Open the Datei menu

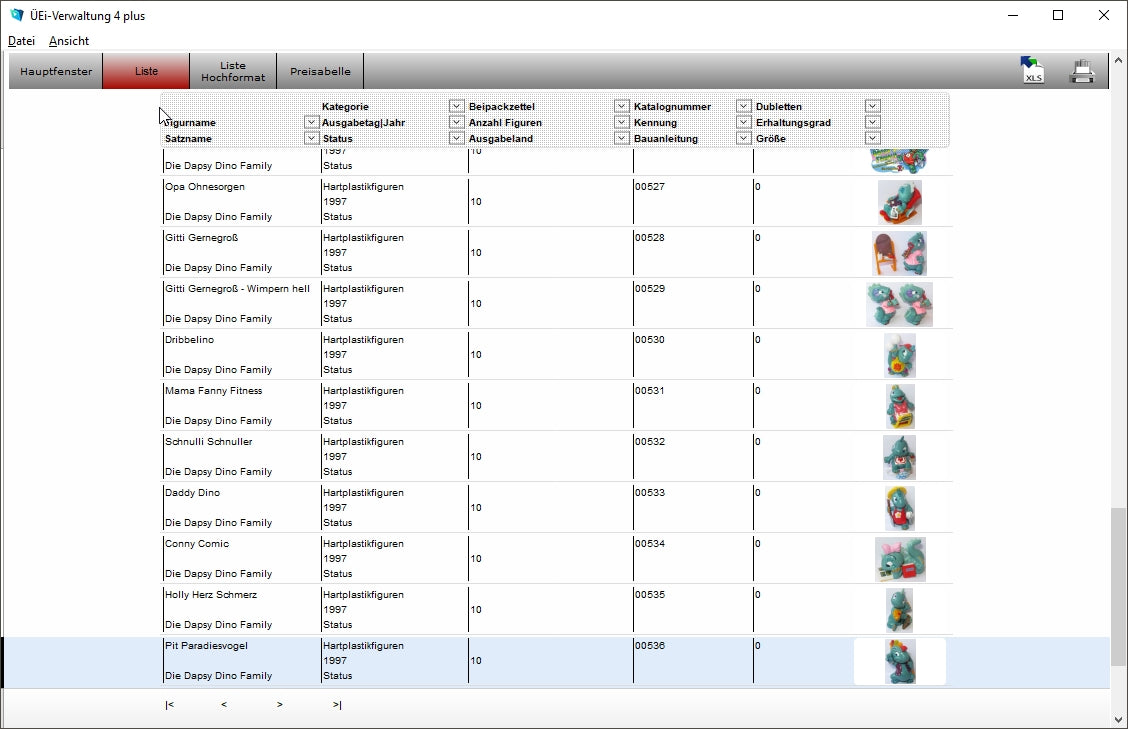coord(21,41)
